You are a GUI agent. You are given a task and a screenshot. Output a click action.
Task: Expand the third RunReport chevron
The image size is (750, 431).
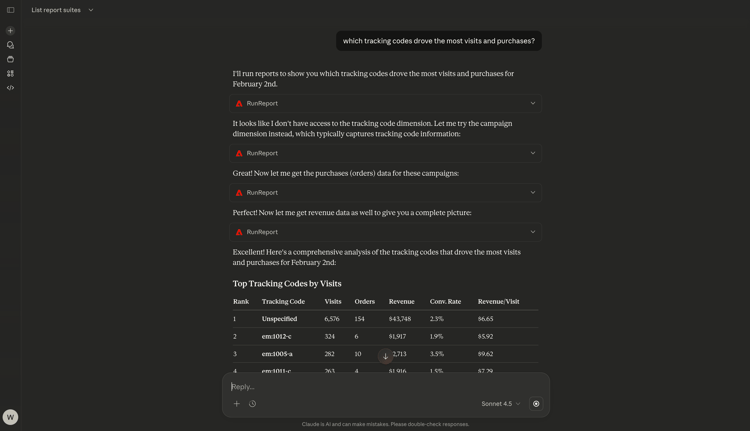tap(532, 193)
